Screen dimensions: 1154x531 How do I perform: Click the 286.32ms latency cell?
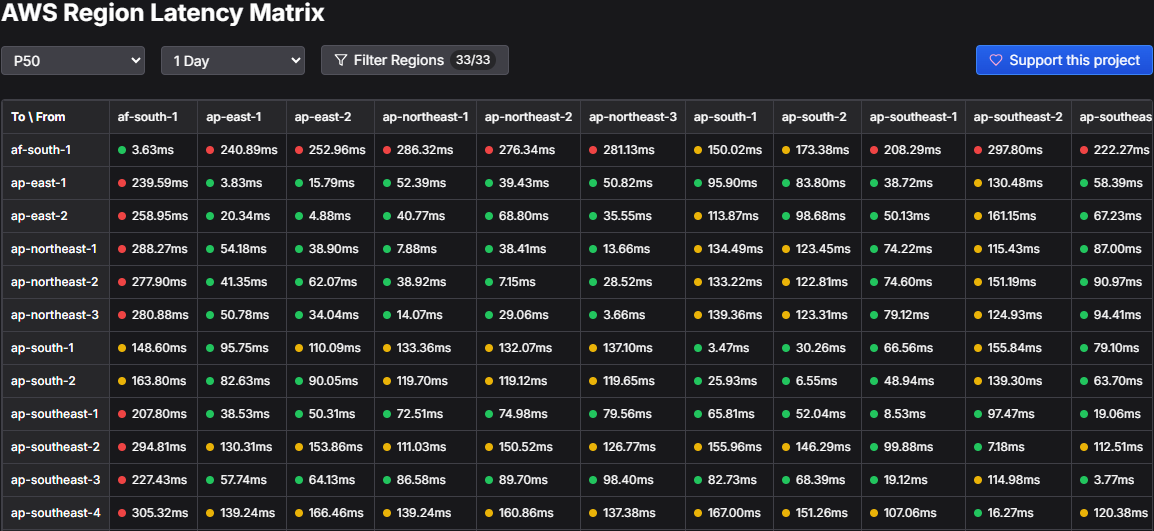coord(425,150)
